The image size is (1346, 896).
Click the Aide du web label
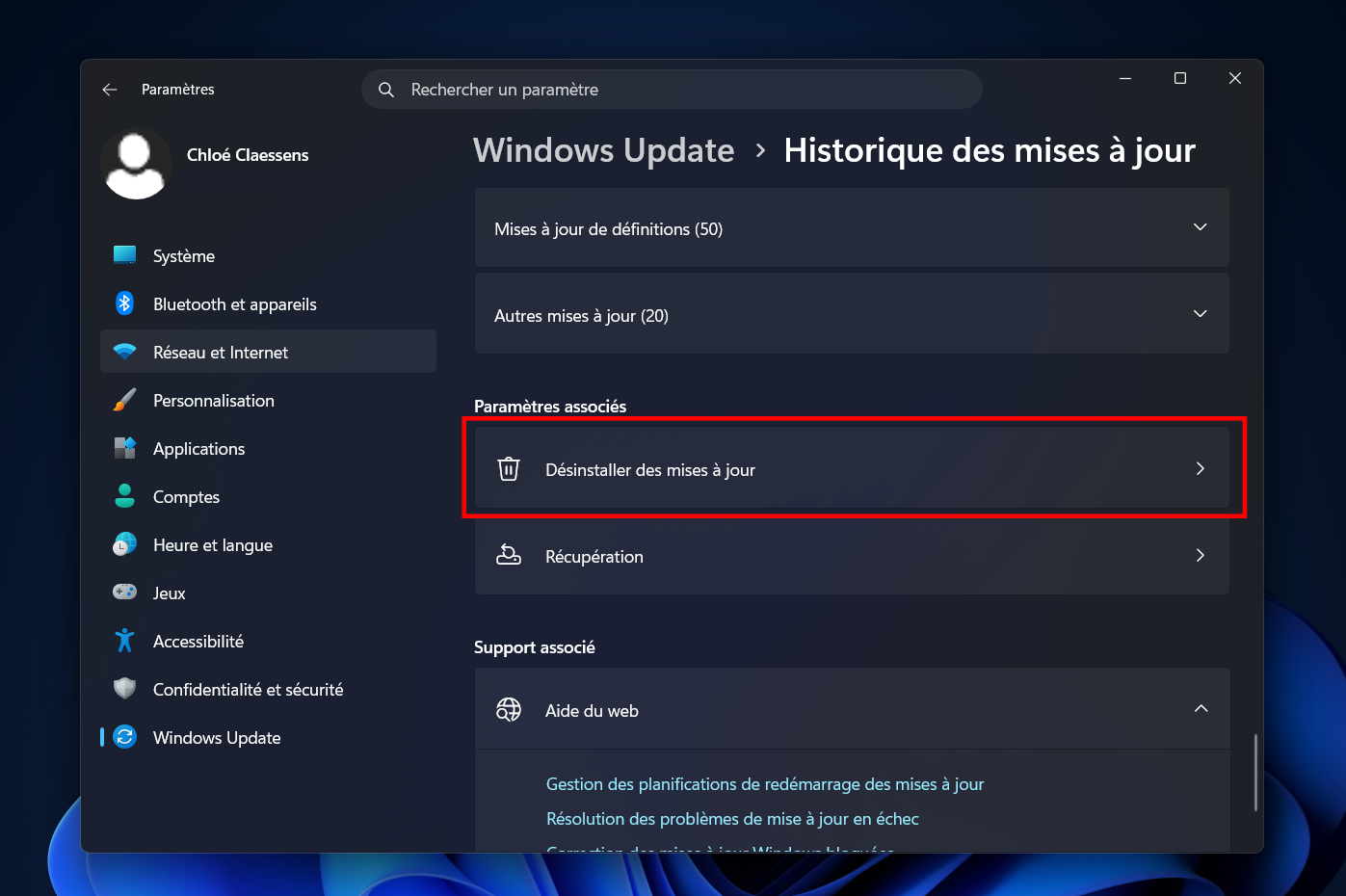click(592, 711)
